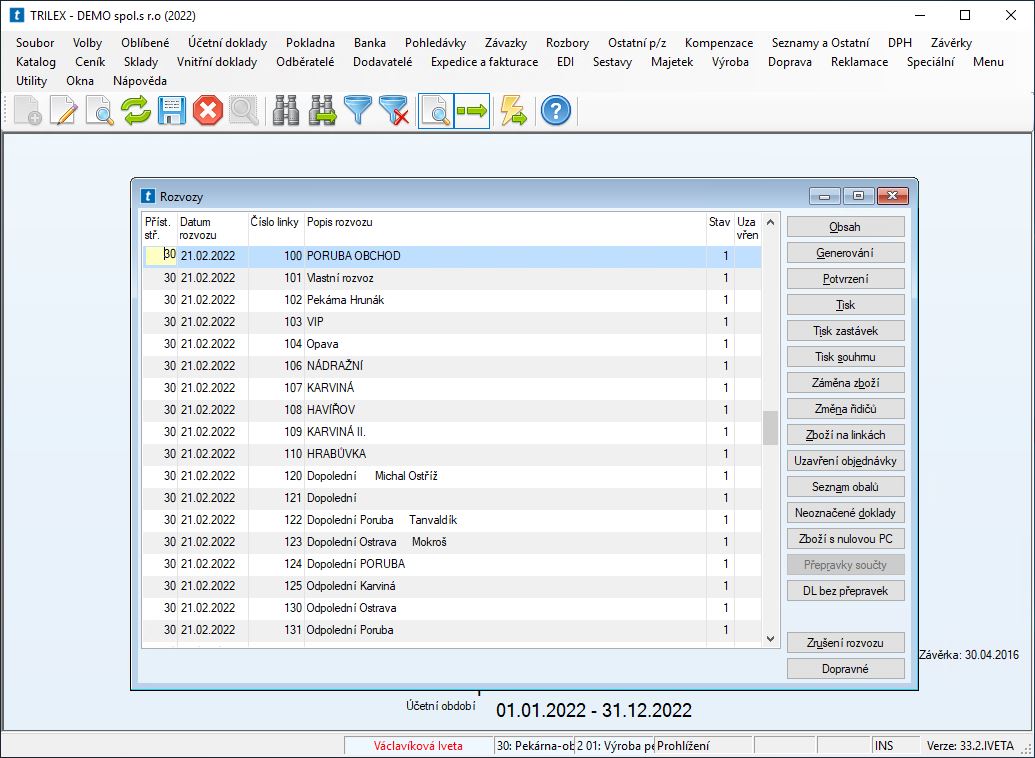Click the binoculars with green arrow icon
The image size is (1035, 758).
click(x=322, y=111)
